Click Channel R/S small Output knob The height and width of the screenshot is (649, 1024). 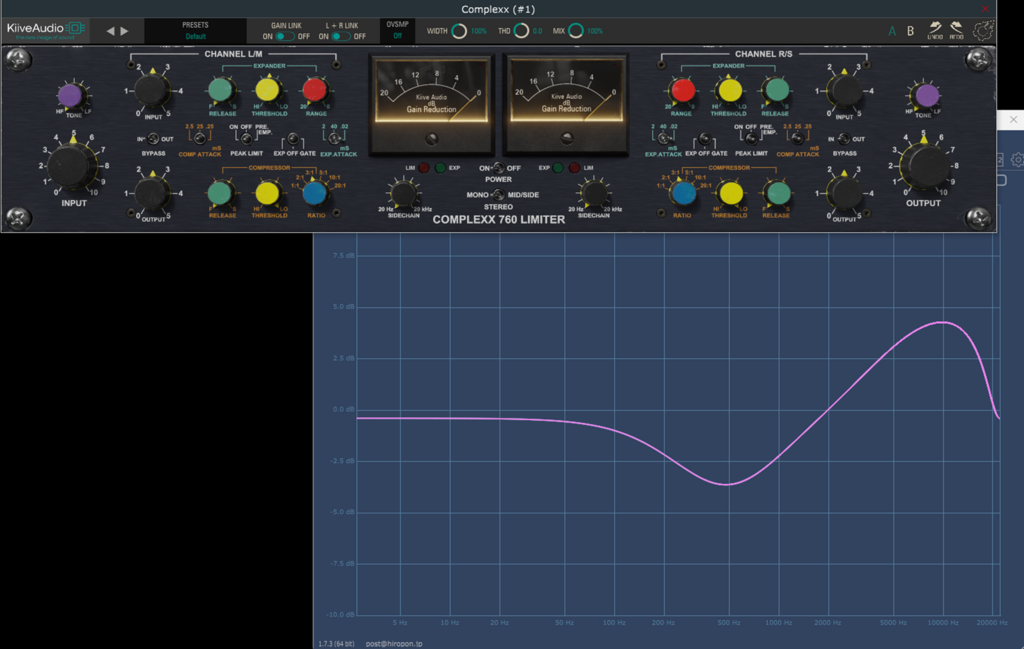(x=844, y=193)
